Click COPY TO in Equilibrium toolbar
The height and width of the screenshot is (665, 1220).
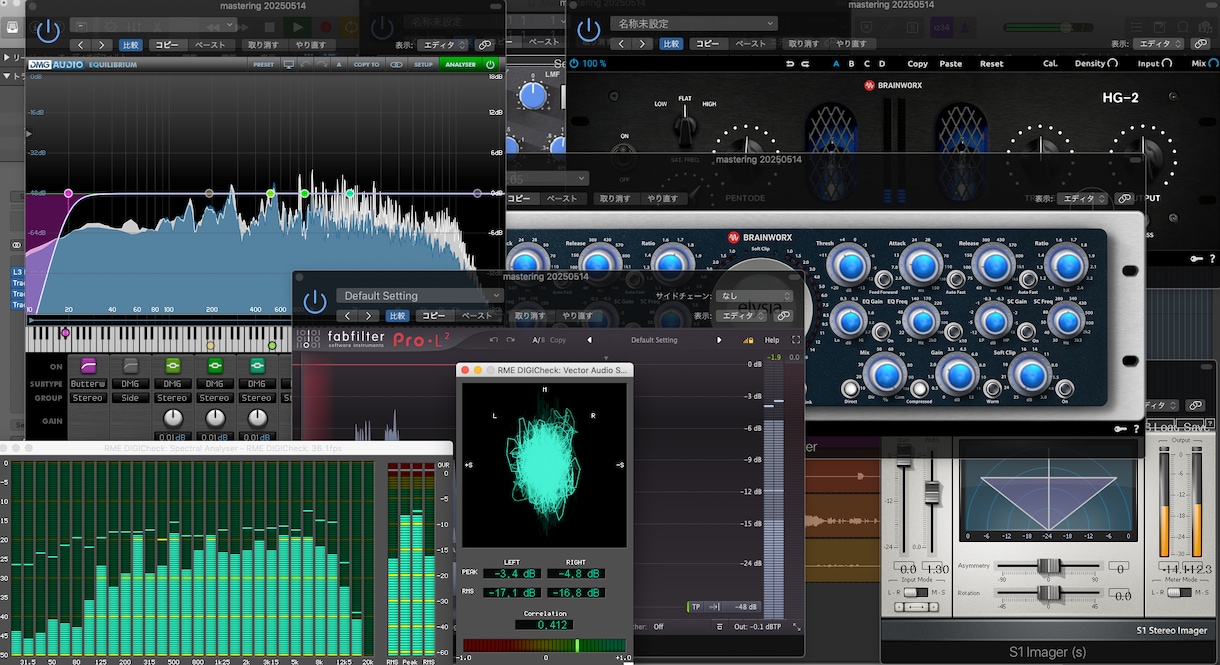click(x=366, y=64)
